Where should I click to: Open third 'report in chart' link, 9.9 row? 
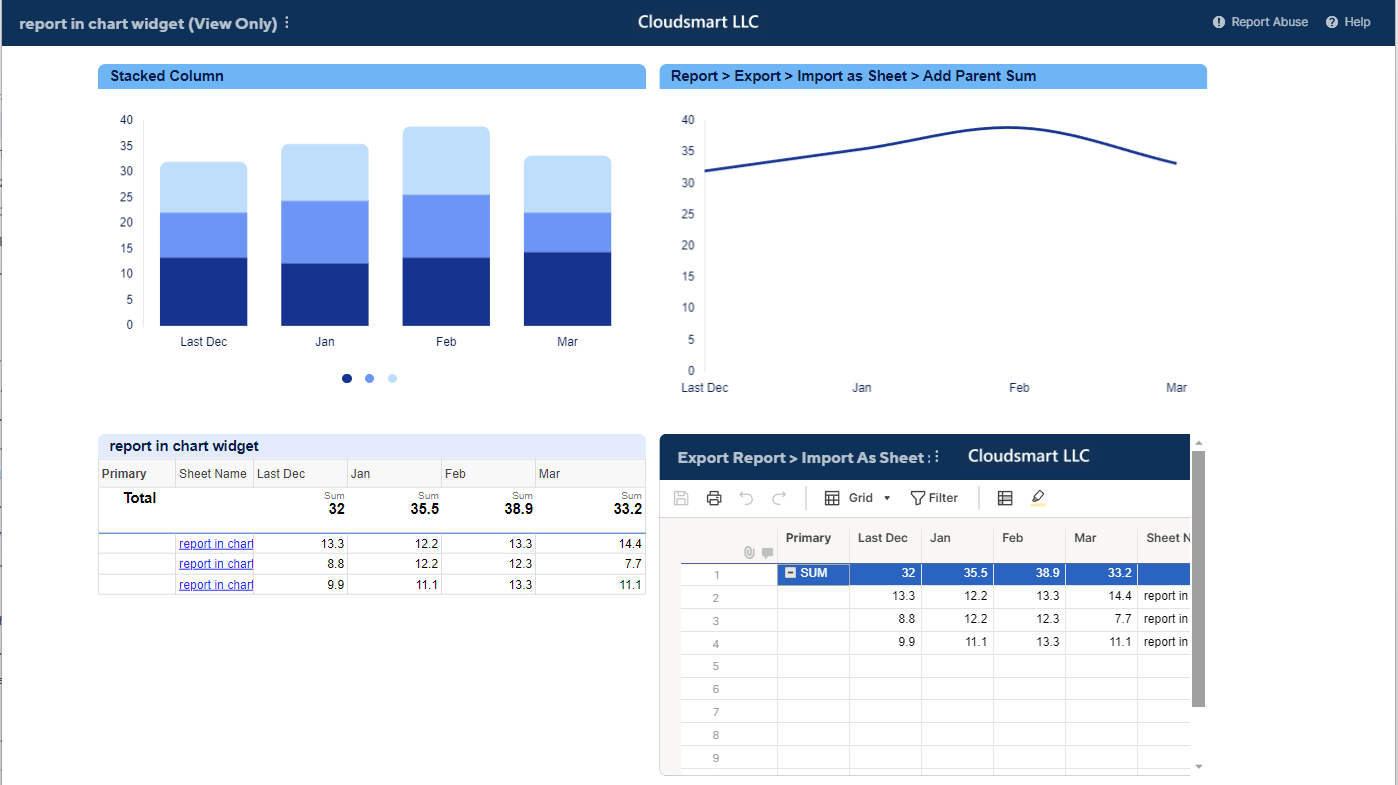coord(216,585)
